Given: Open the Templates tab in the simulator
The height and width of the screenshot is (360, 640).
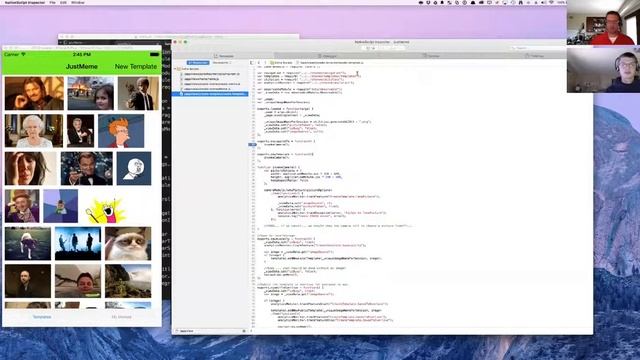Looking at the screenshot, I should click(x=42, y=317).
